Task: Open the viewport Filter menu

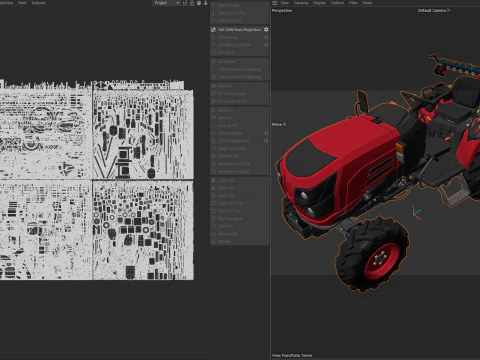Action: pyautogui.click(x=353, y=3)
